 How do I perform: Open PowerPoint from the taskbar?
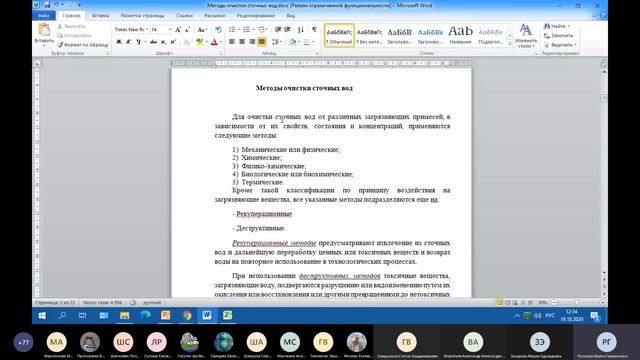[165, 315]
